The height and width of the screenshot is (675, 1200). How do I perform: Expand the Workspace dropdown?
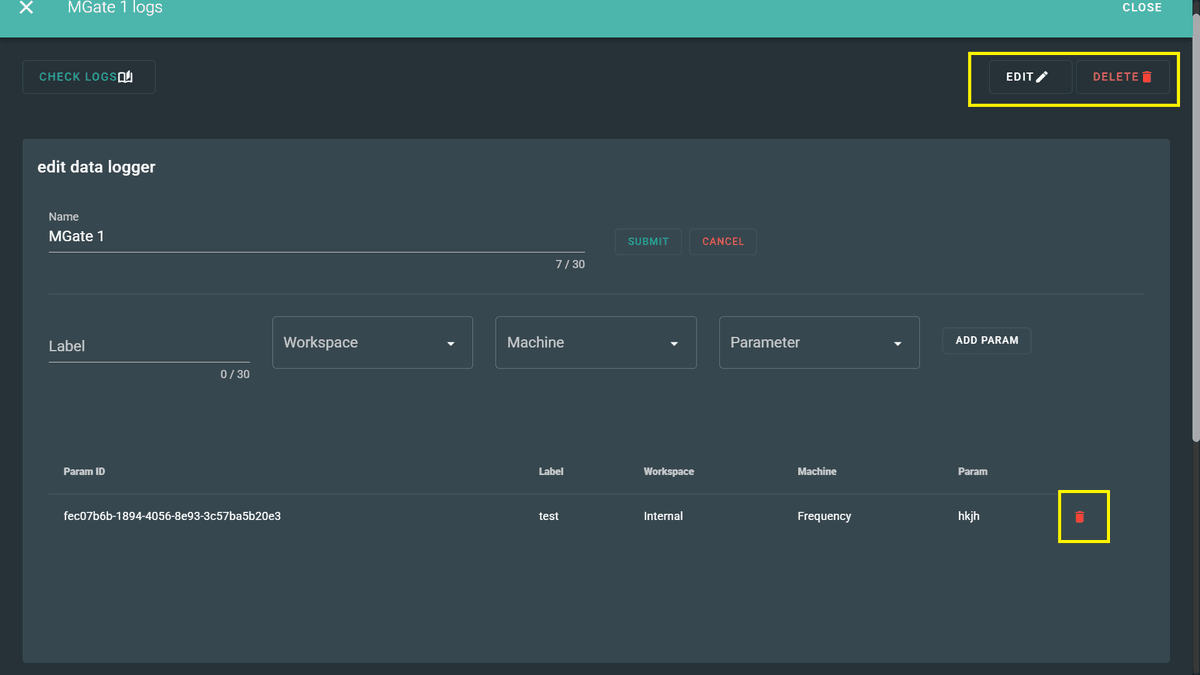[x=372, y=343]
